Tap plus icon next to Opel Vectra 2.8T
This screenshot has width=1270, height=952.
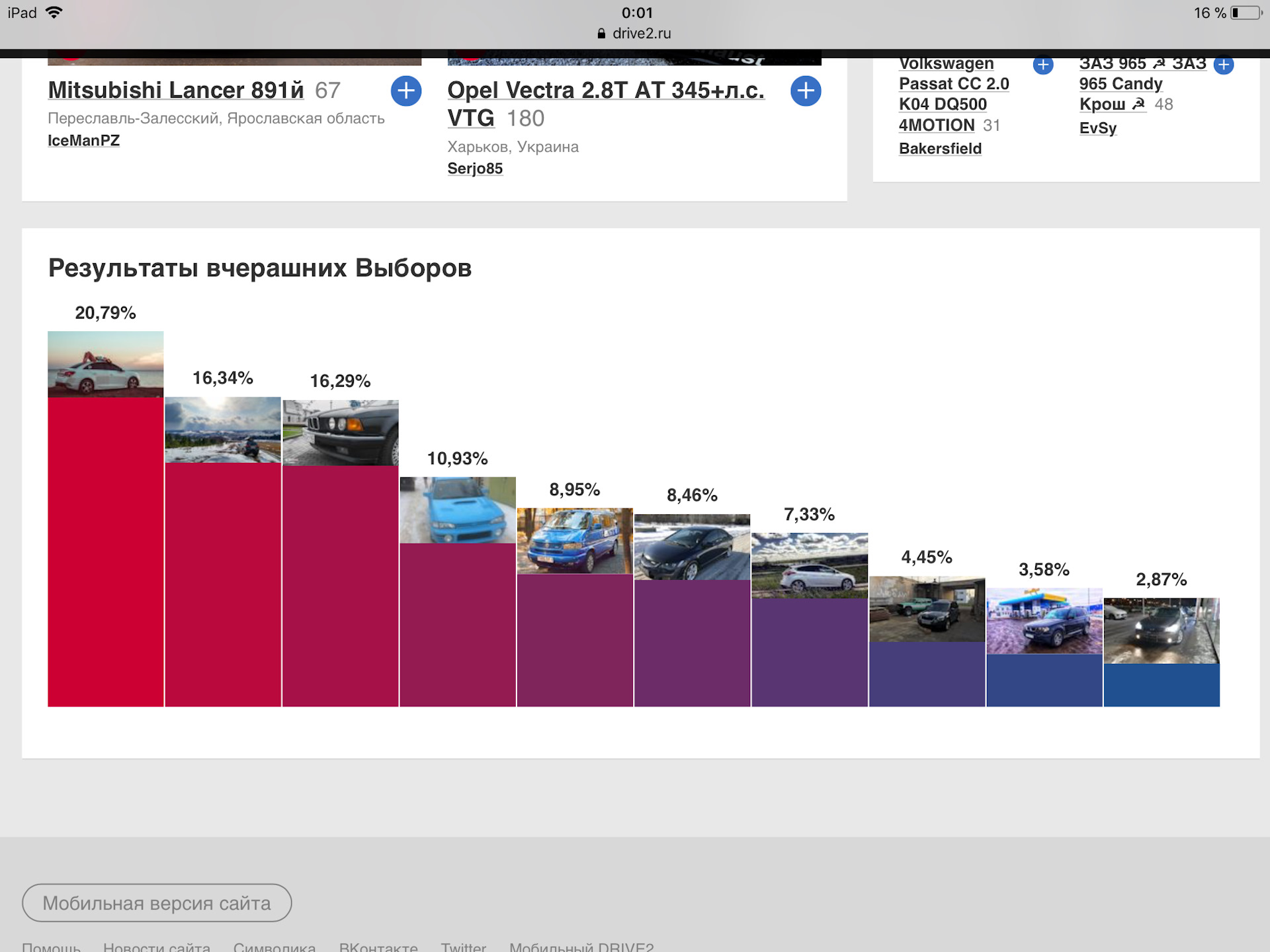[x=806, y=91]
